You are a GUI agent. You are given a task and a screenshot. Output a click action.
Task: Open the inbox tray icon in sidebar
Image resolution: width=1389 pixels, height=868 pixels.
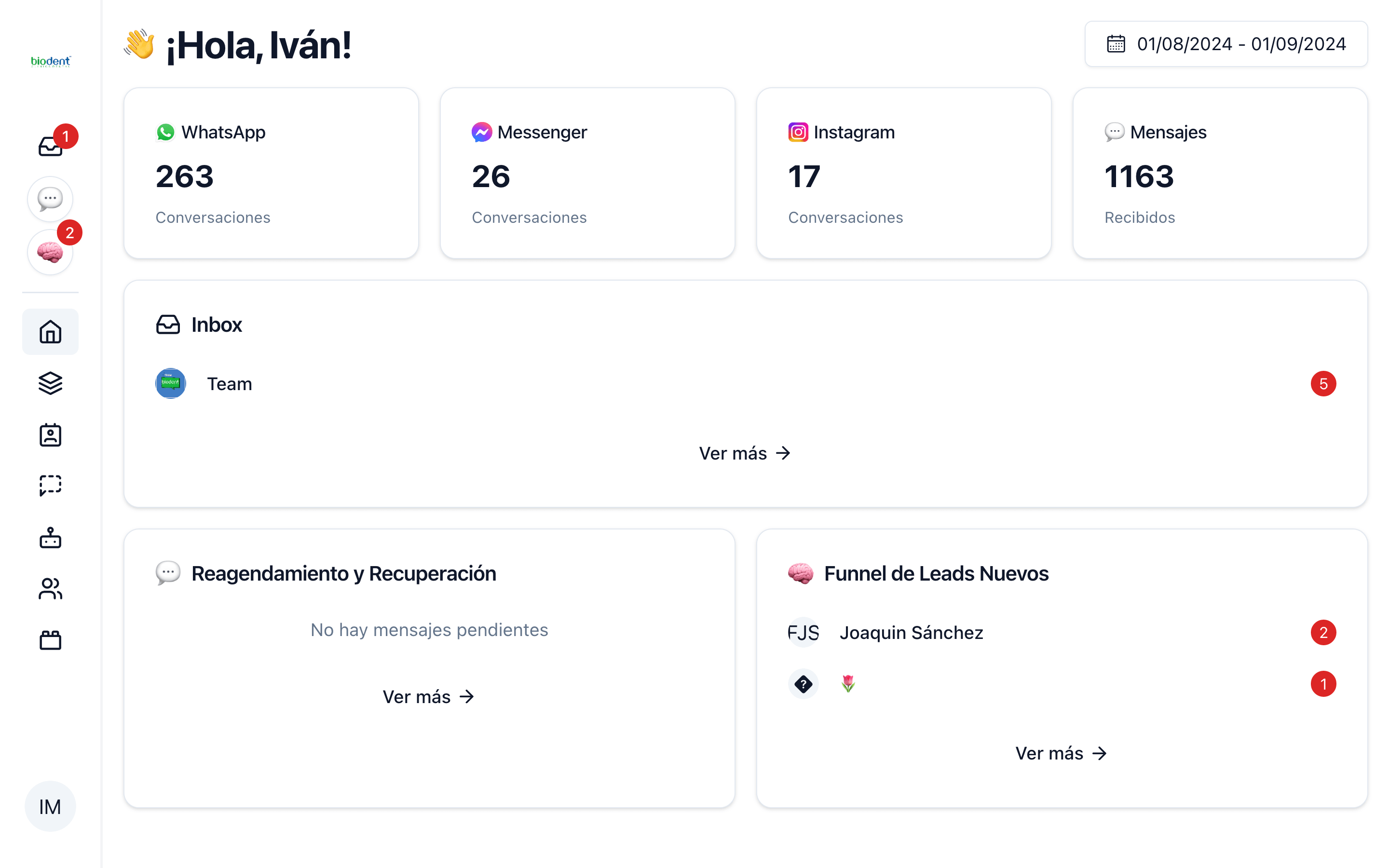coord(51,147)
